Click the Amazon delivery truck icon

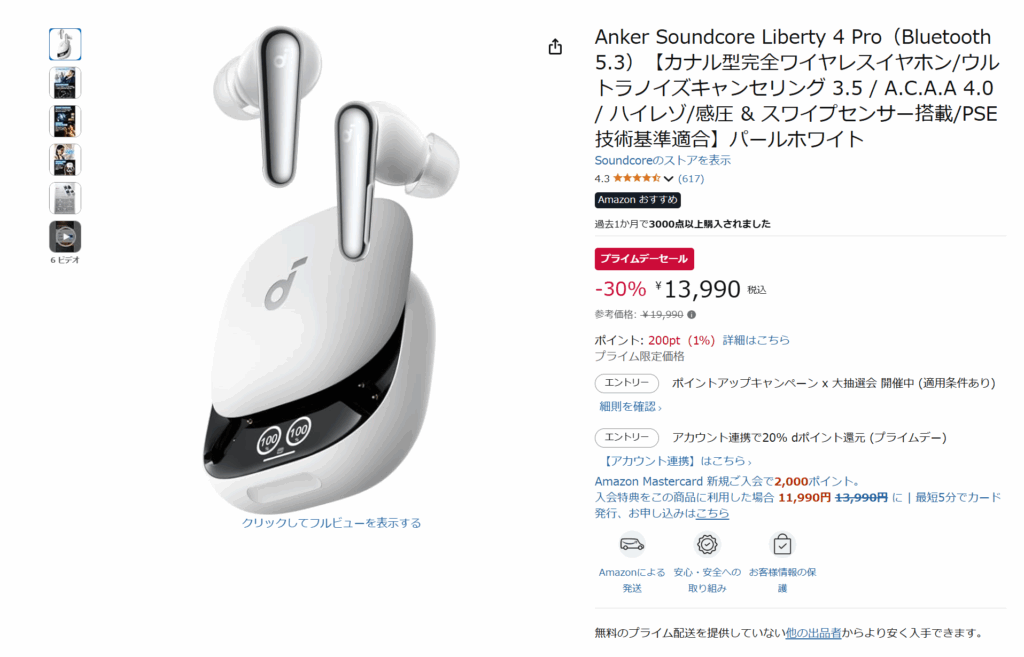pos(632,544)
